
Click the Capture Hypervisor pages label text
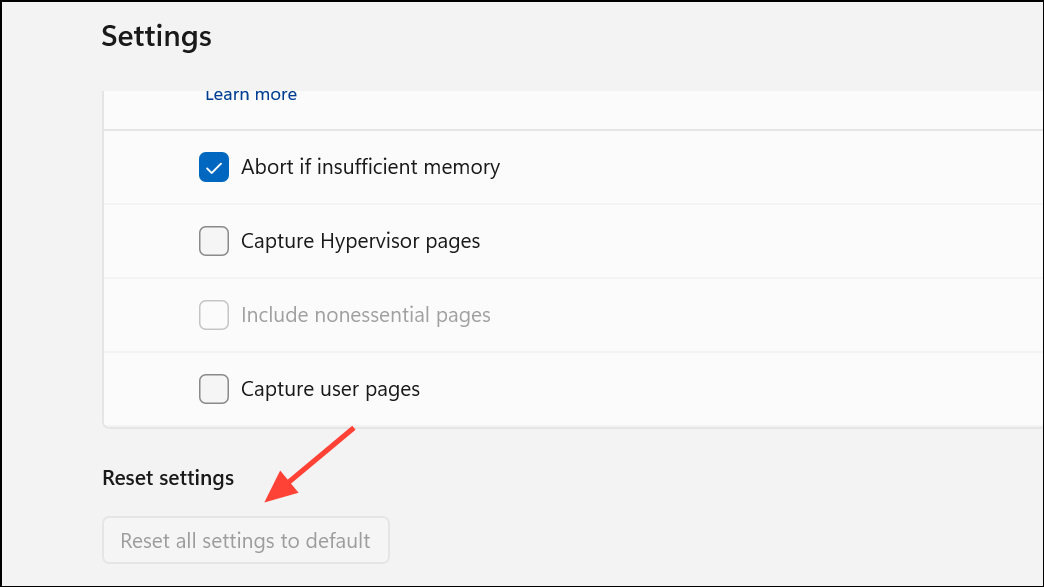pos(360,241)
